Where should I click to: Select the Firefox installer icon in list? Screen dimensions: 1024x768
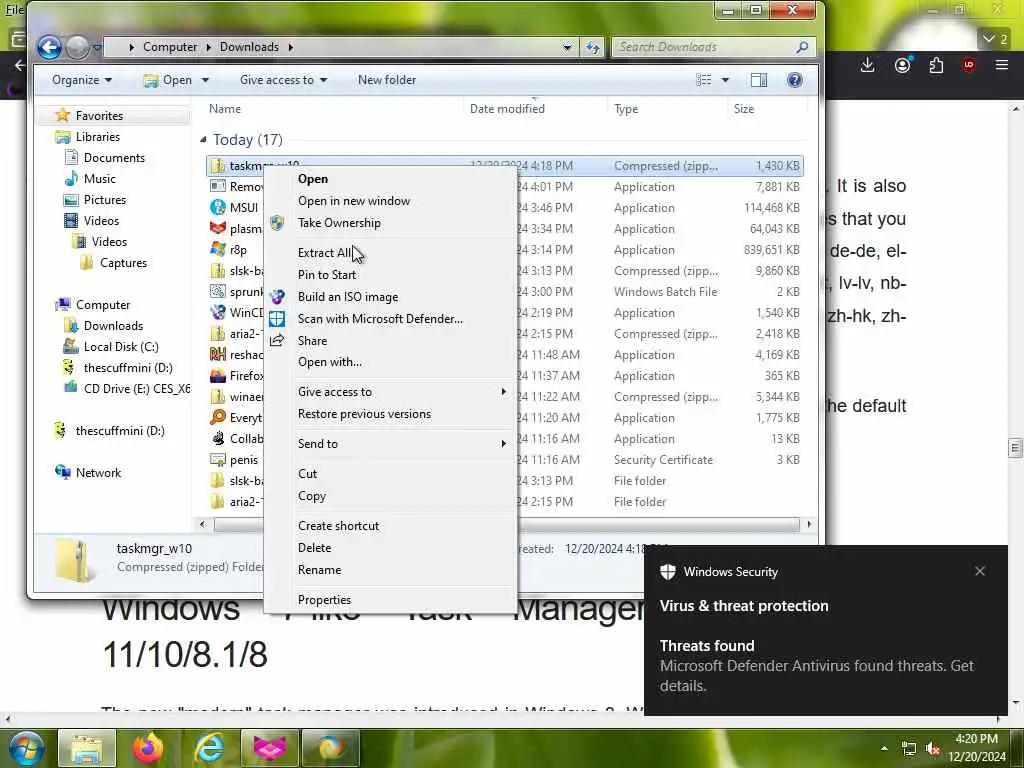point(217,376)
